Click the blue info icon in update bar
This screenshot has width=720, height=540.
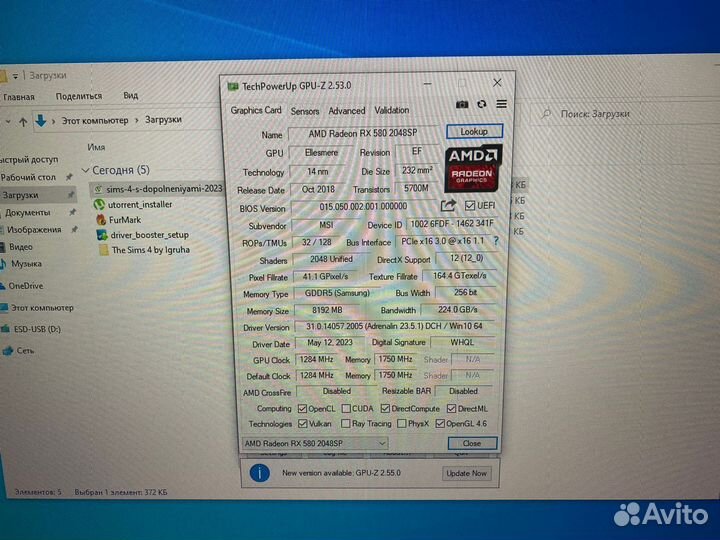pos(259,472)
